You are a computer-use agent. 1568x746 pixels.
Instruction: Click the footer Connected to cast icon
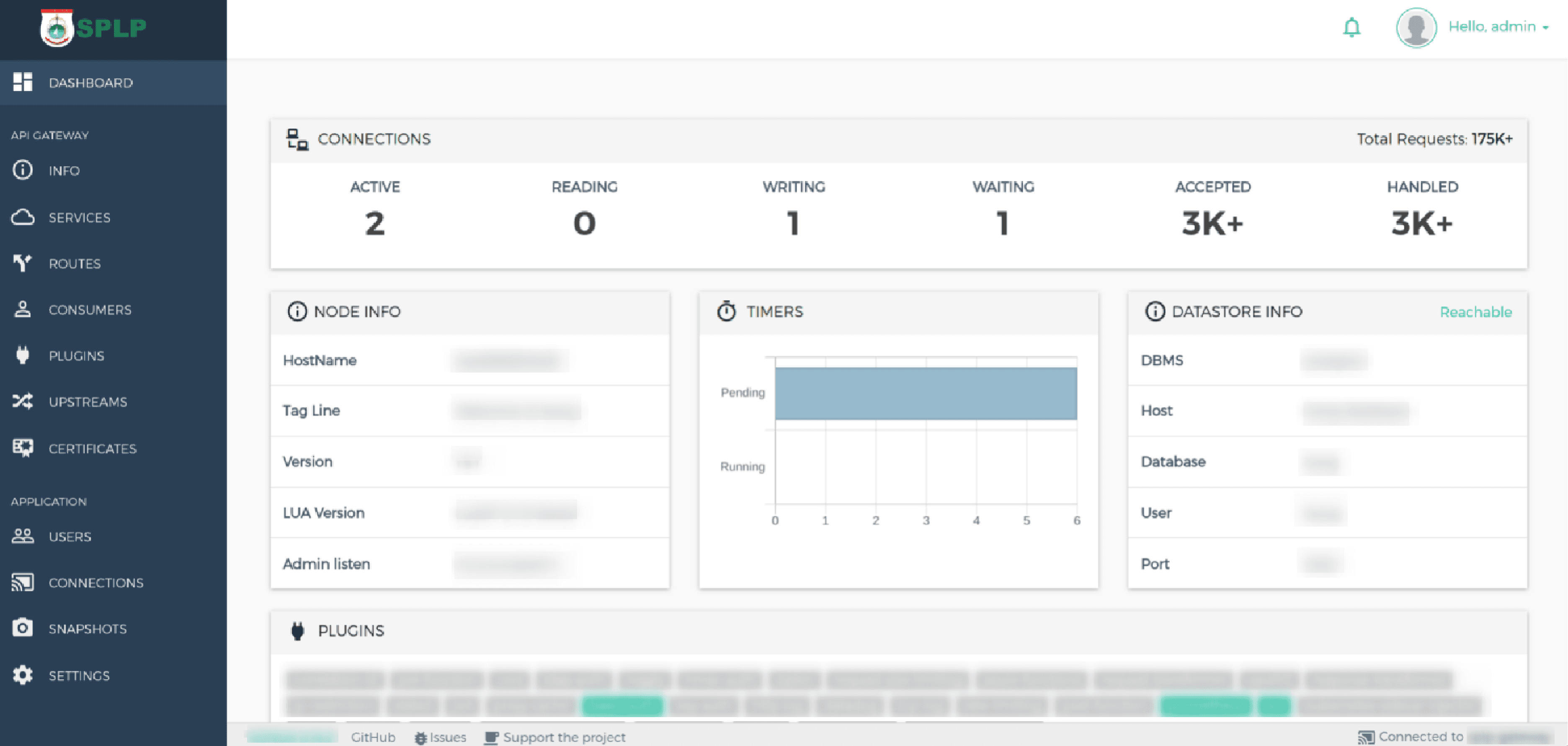[1366, 738]
